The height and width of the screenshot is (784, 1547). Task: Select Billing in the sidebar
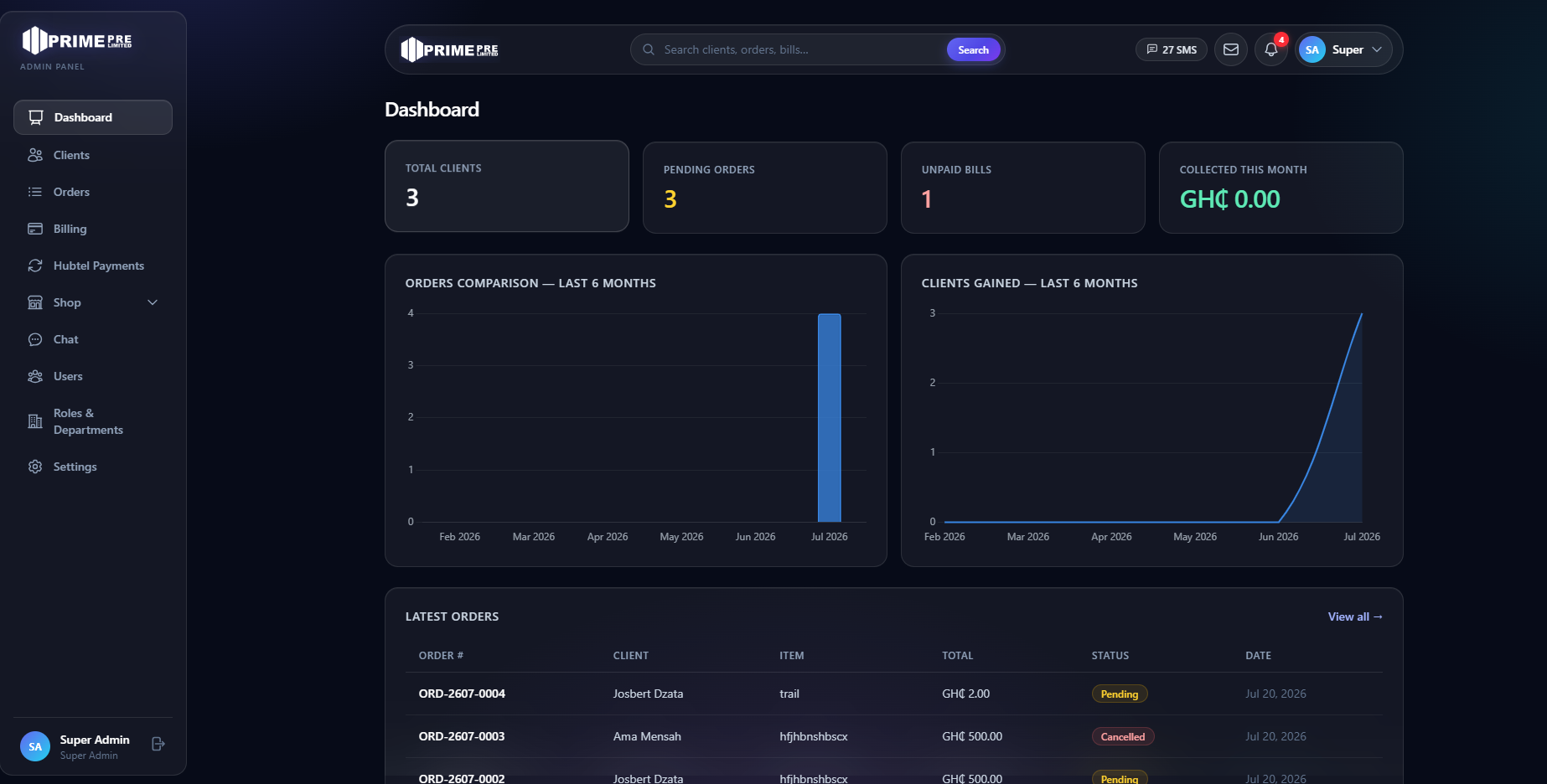pos(93,229)
